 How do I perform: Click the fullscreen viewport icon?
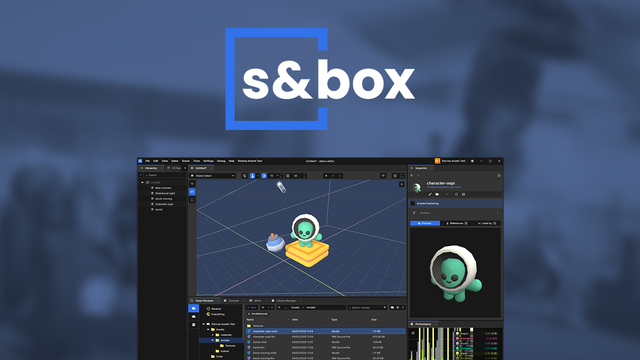click(402, 176)
